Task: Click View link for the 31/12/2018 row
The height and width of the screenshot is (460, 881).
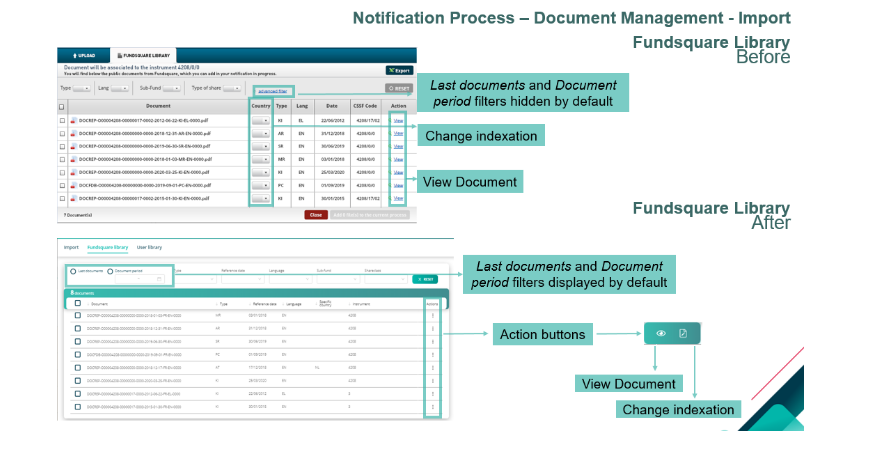Action: click(398, 134)
